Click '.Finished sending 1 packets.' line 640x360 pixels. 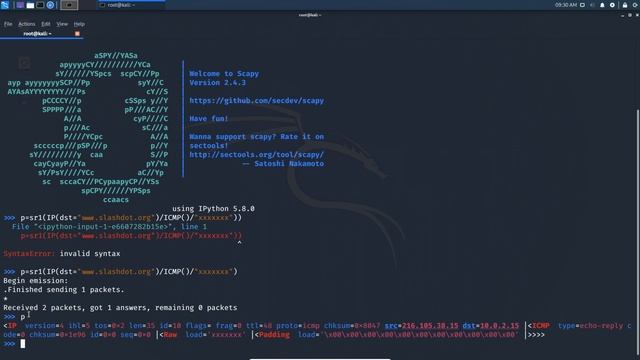click(x=64, y=290)
